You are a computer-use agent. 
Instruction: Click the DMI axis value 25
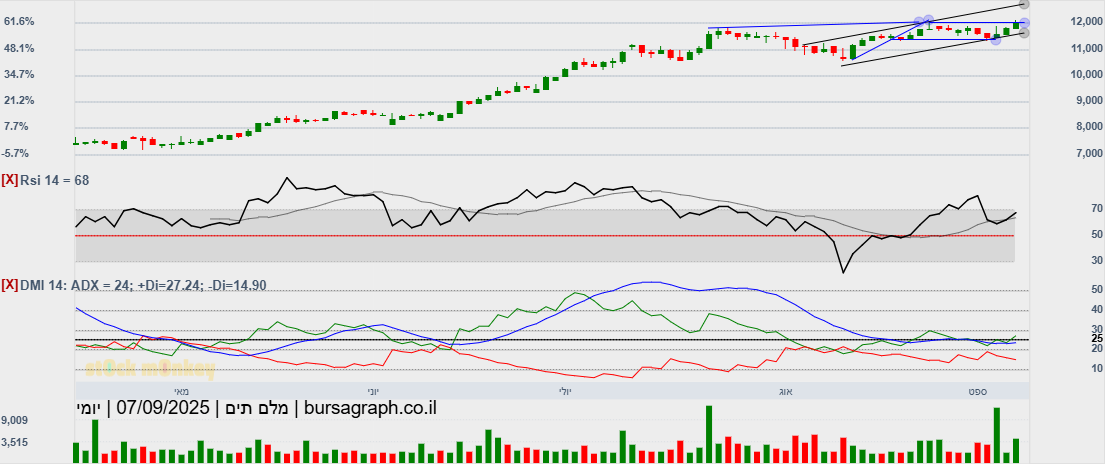1097,338
